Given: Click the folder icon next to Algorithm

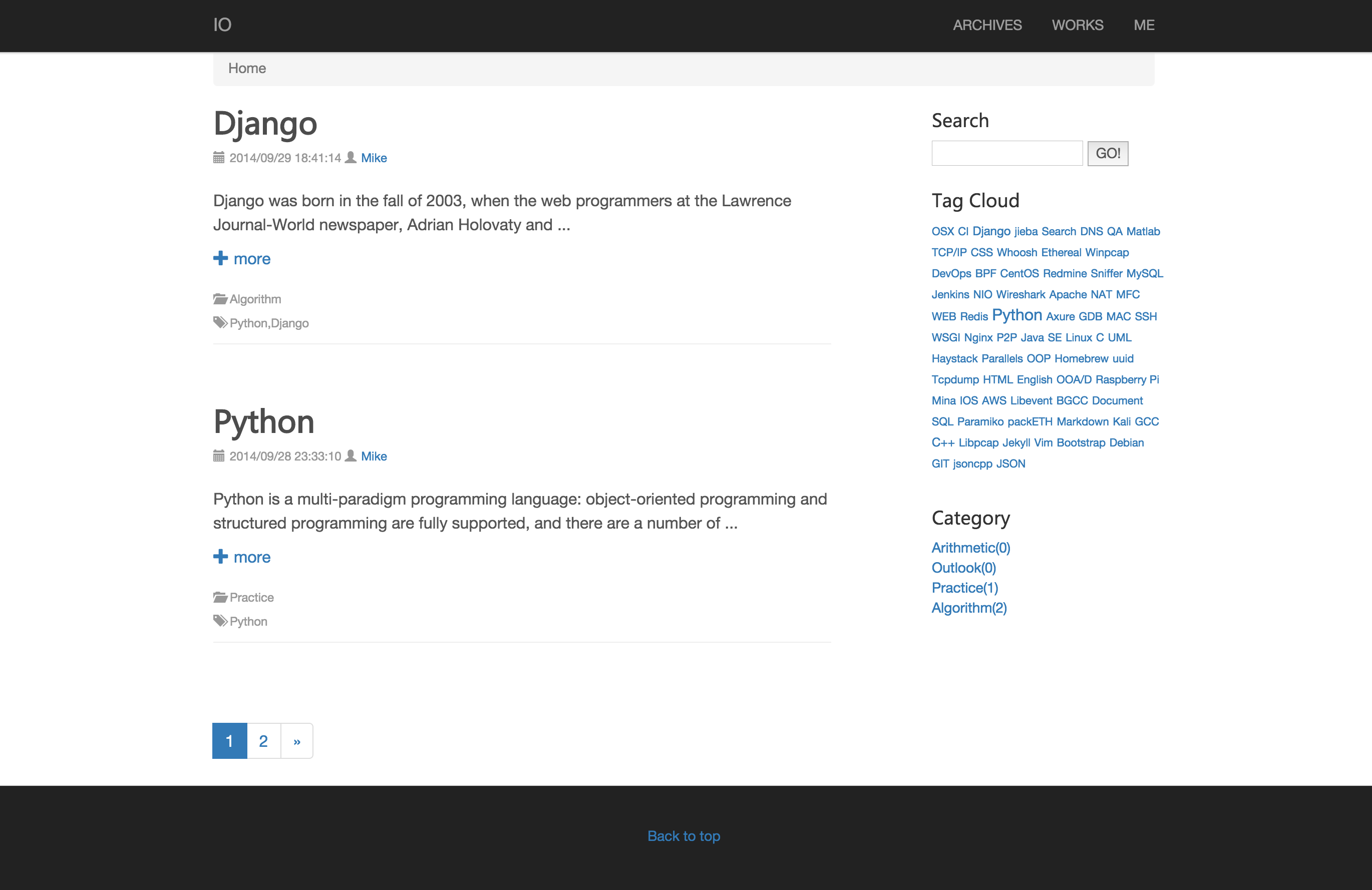Looking at the screenshot, I should click(x=220, y=299).
